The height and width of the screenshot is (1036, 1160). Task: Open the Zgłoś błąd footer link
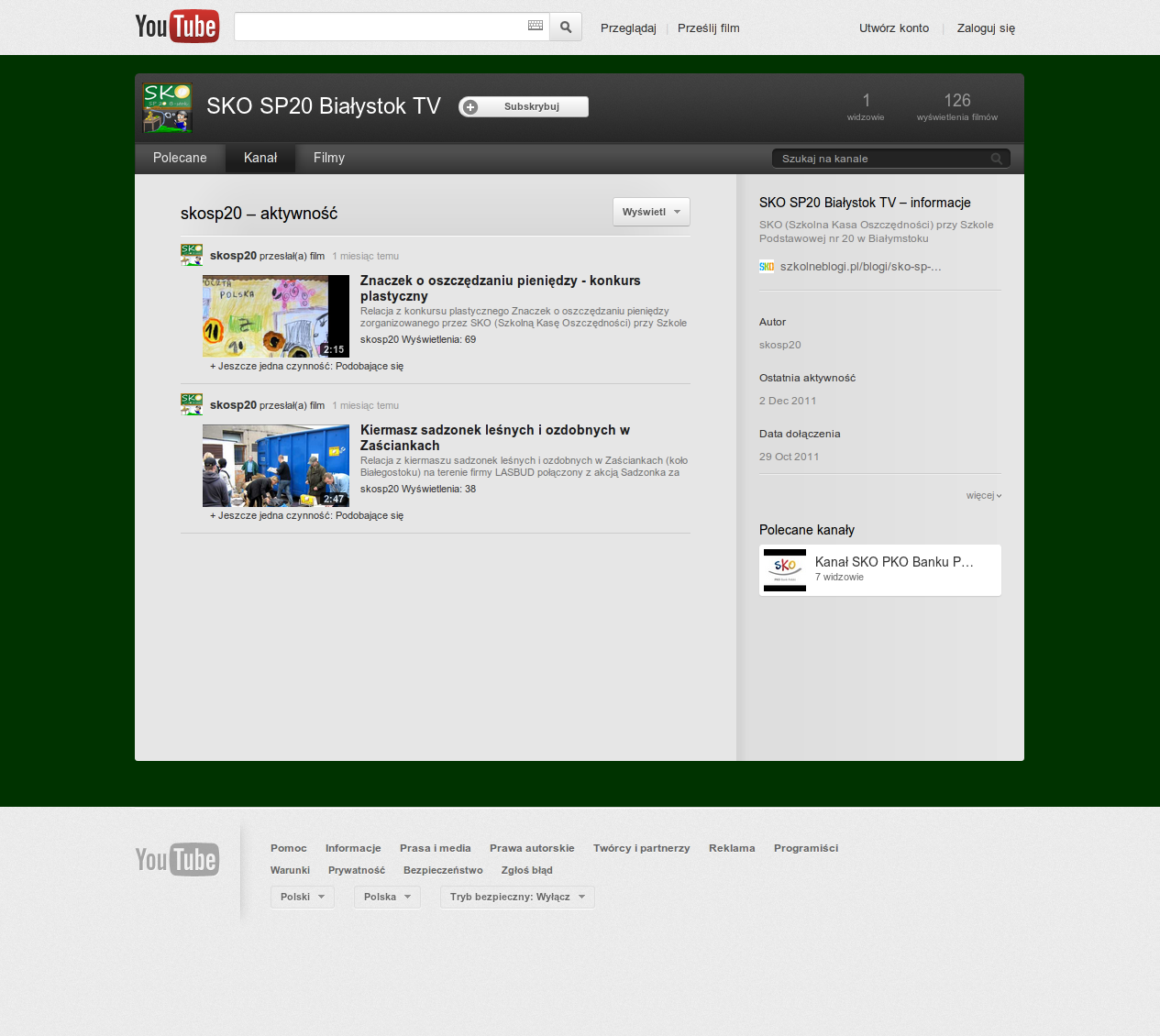527,870
